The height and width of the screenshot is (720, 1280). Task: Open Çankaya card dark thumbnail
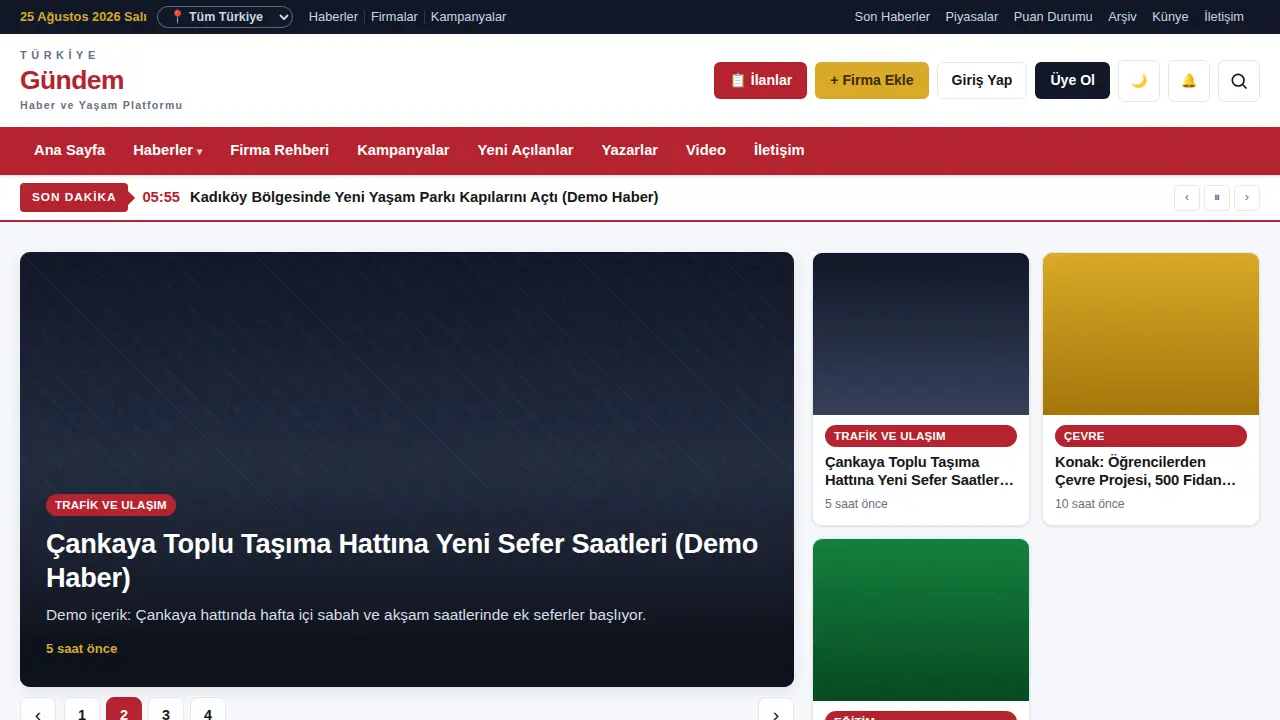pyautogui.click(x=921, y=334)
